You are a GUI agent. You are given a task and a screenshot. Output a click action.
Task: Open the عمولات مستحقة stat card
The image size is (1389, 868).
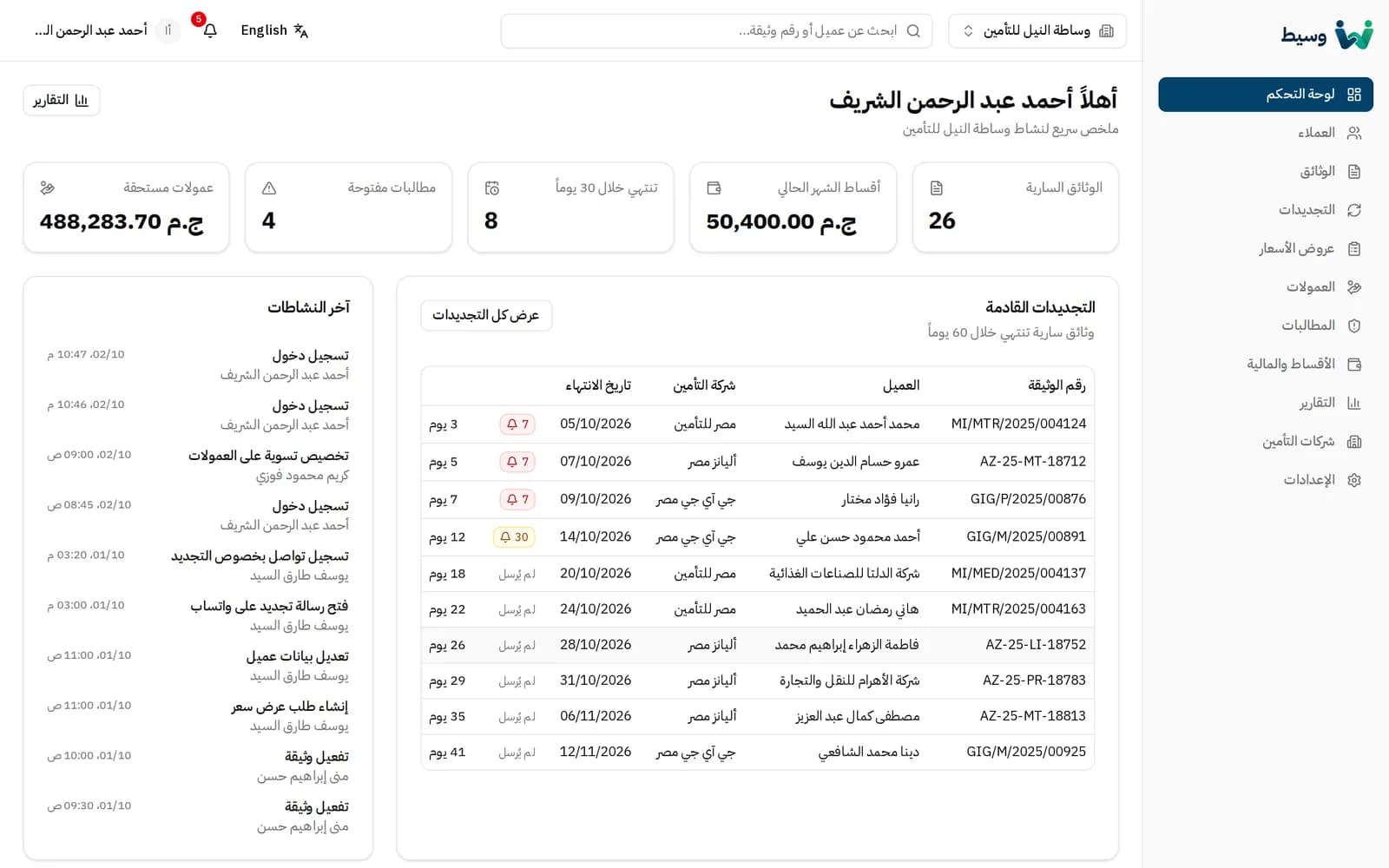point(127,207)
